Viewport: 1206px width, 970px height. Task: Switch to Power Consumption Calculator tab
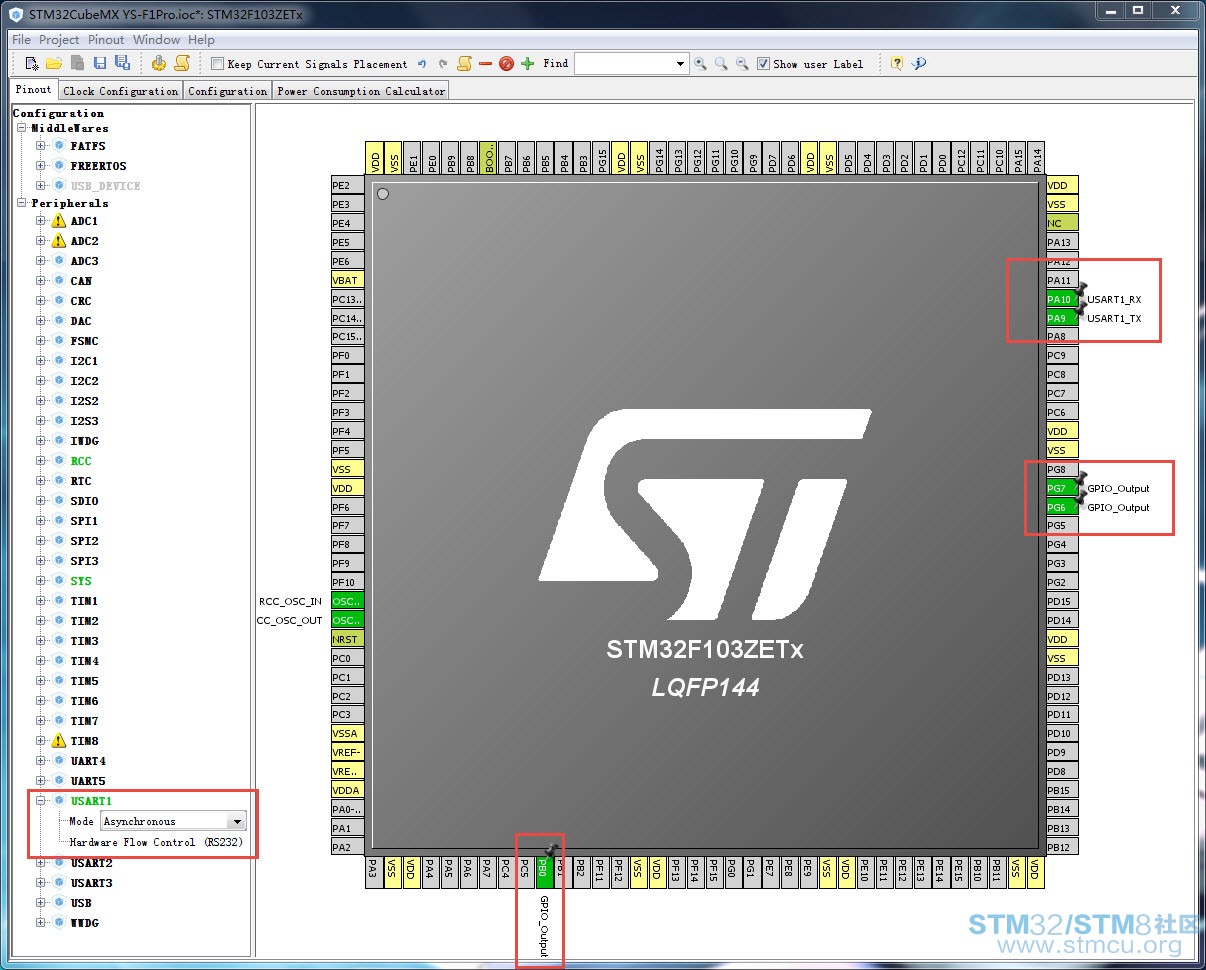pos(361,91)
